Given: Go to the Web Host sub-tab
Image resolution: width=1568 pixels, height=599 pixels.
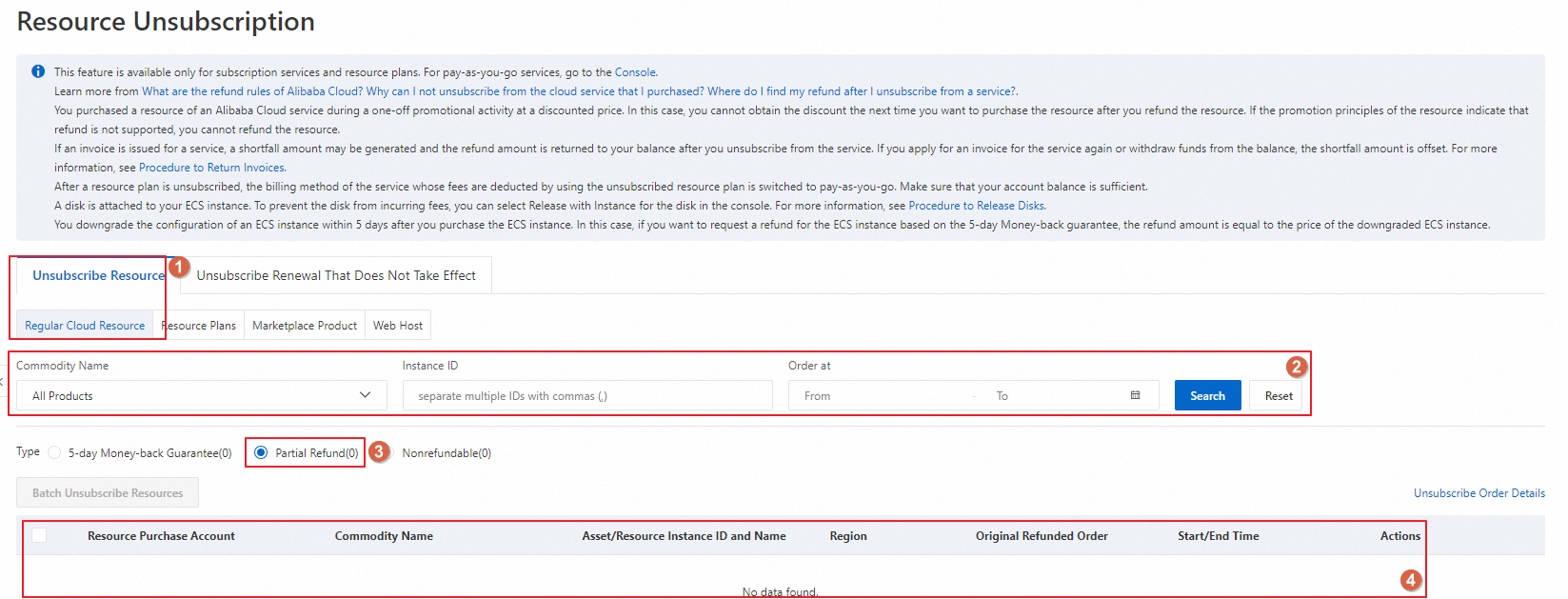Looking at the screenshot, I should tap(398, 325).
